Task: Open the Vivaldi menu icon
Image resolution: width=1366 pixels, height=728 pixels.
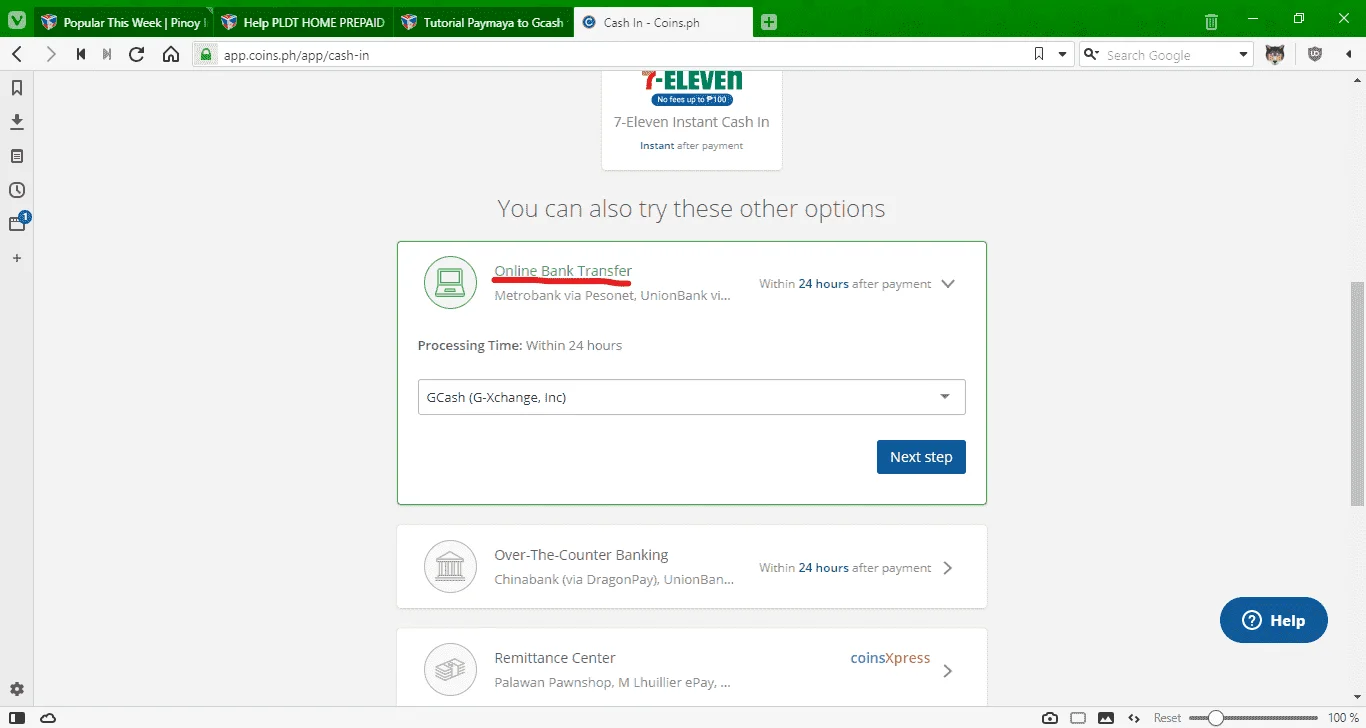Action: [x=17, y=21]
